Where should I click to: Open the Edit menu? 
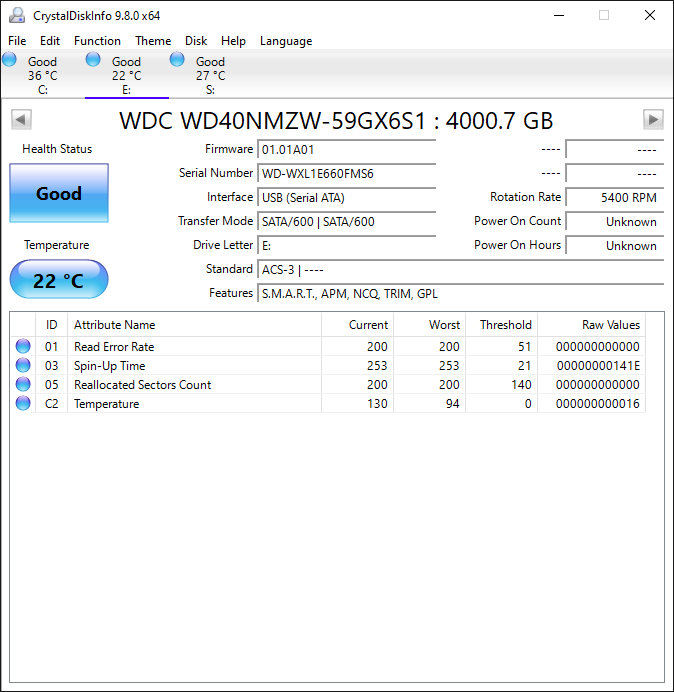pyautogui.click(x=50, y=41)
